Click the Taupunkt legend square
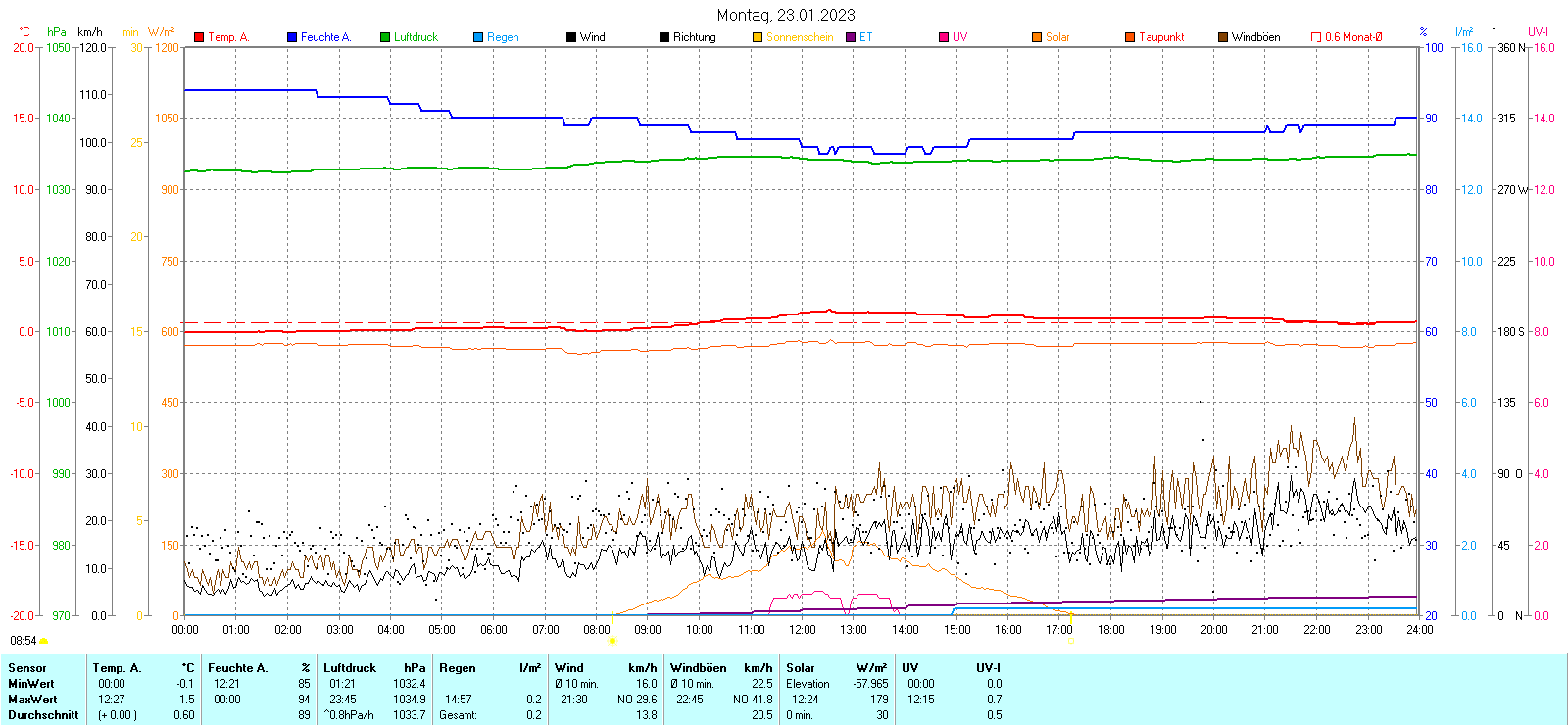The image size is (1568, 725). [1130, 37]
